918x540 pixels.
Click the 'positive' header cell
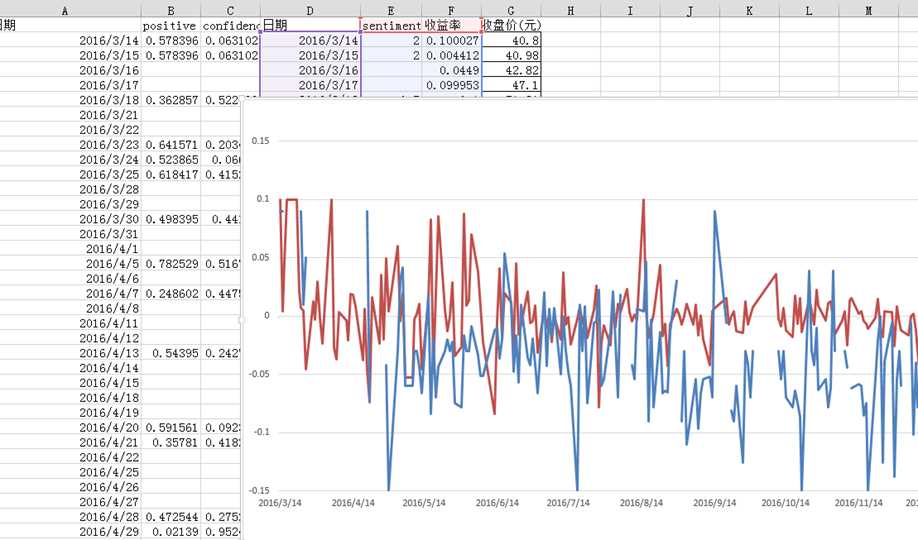(x=169, y=24)
